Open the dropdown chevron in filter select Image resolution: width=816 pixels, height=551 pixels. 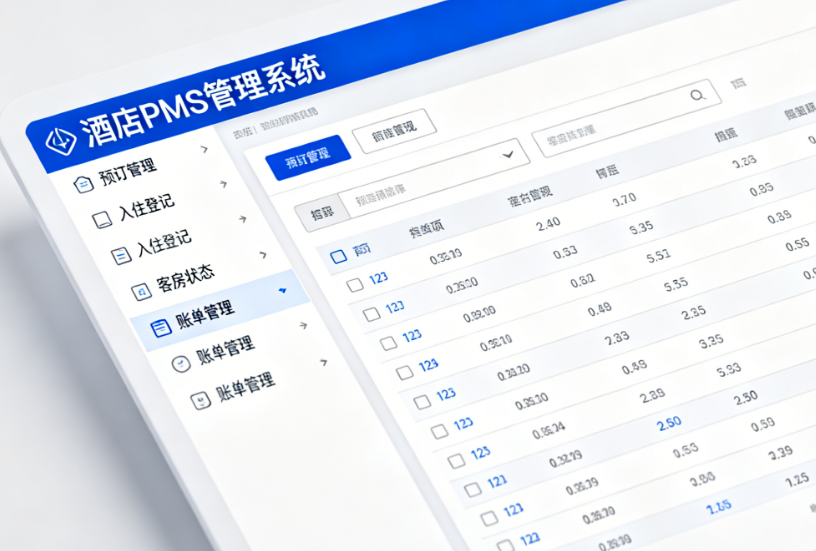pos(508,155)
